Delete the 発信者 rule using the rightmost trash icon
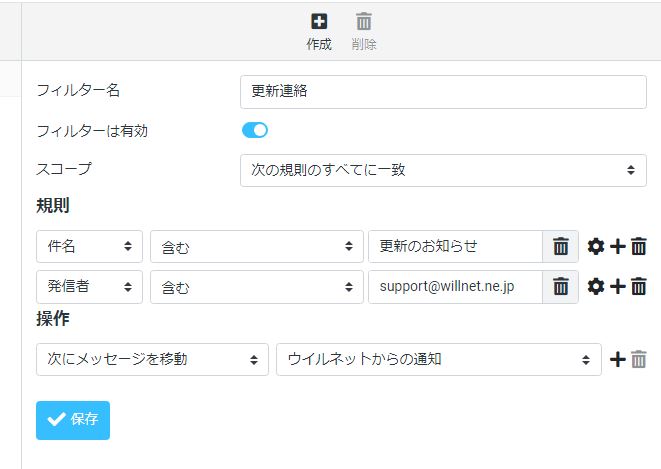661x469 pixels. (639, 287)
